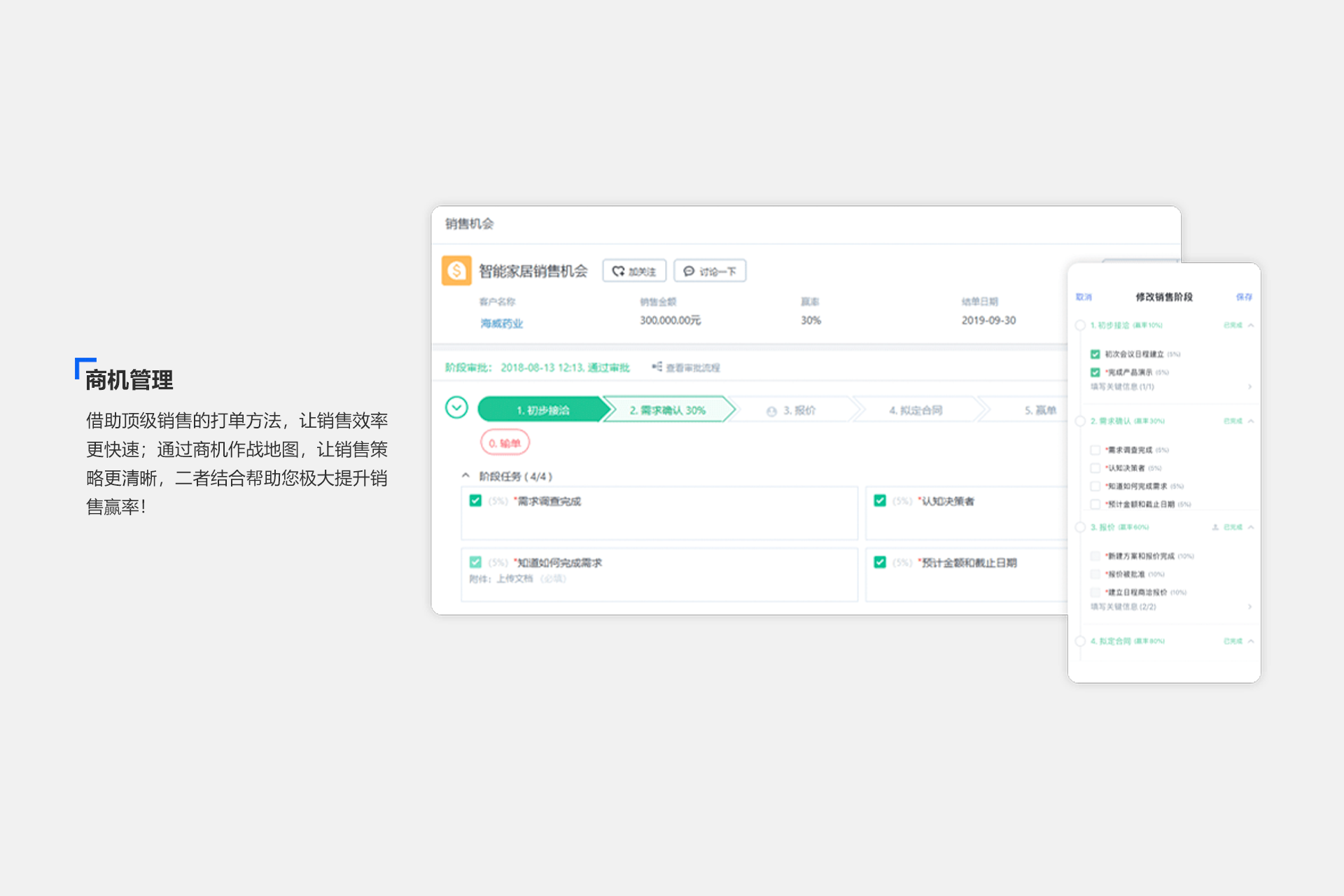Open 填写关键信息 (1/1) row arrow
This screenshot has width=1344, height=896.
(x=1249, y=386)
